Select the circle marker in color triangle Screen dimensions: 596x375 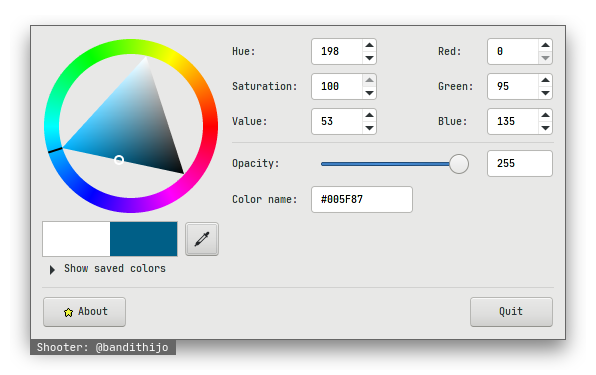tap(119, 160)
